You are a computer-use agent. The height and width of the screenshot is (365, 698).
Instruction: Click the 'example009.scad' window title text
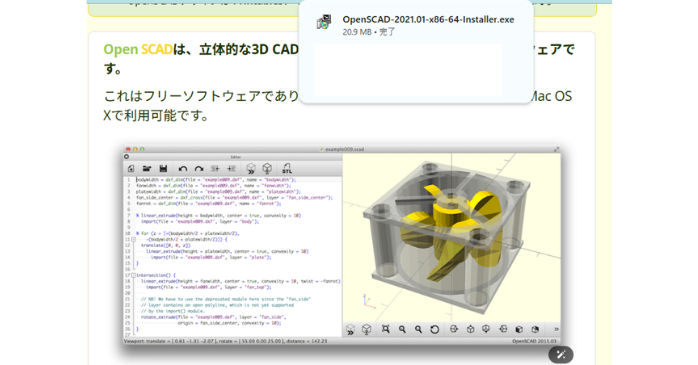tap(344, 149)
